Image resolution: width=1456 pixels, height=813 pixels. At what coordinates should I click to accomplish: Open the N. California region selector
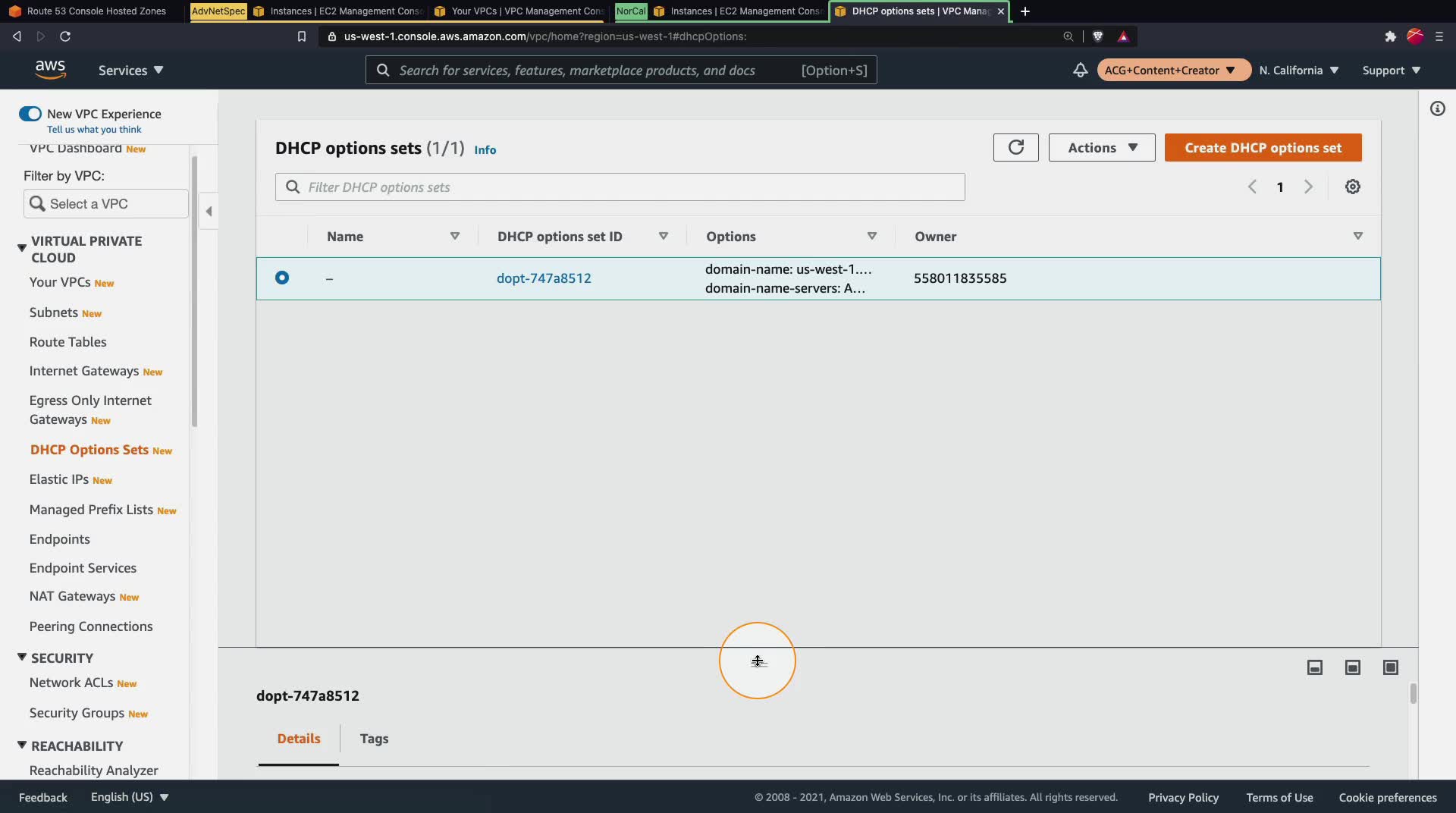click(1299, 71)
